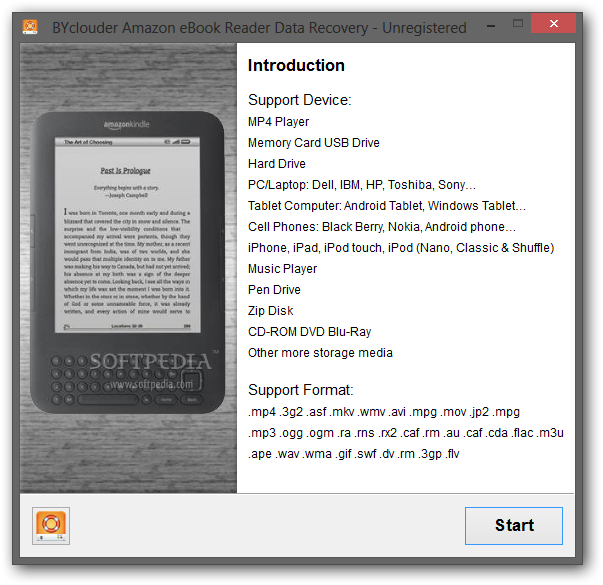Image resolution: width=603 pixels, height=585 pixels.
Task: Click the 'iPhone, iPad, iPod touch' line
Action: point(401,248)
